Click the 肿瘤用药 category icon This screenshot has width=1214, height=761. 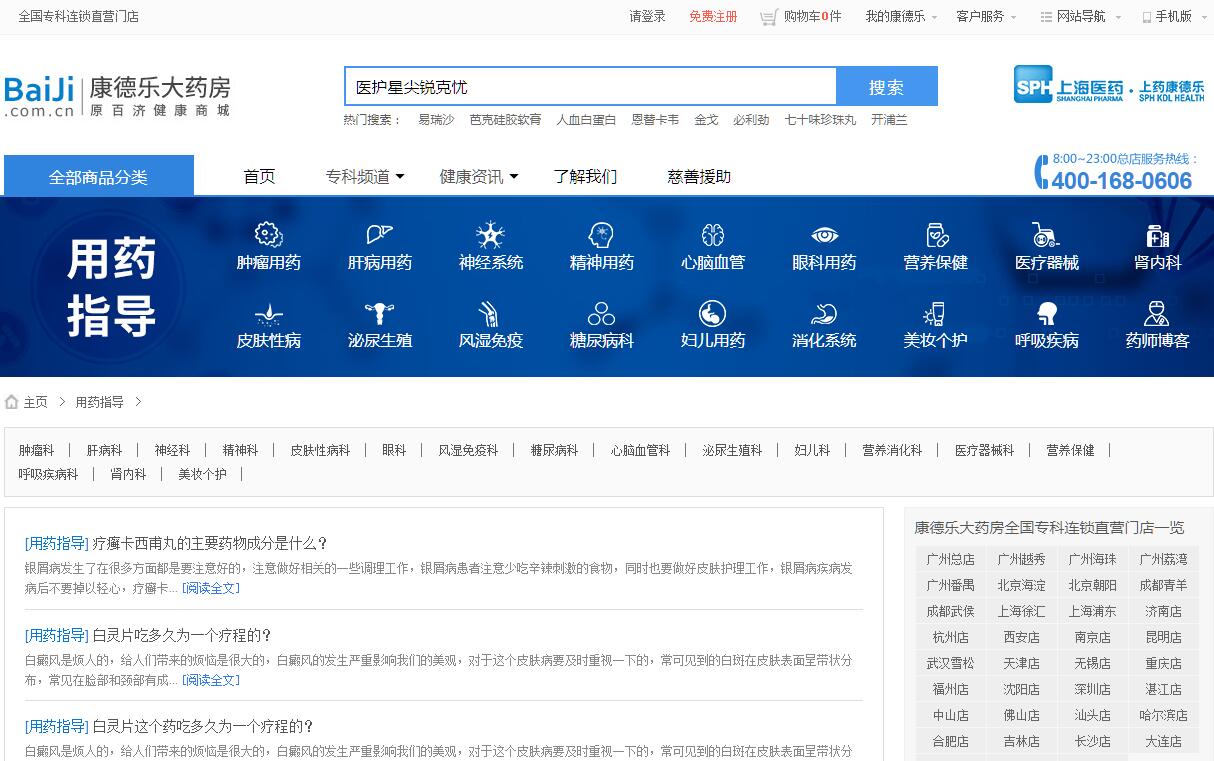[268, 235]
